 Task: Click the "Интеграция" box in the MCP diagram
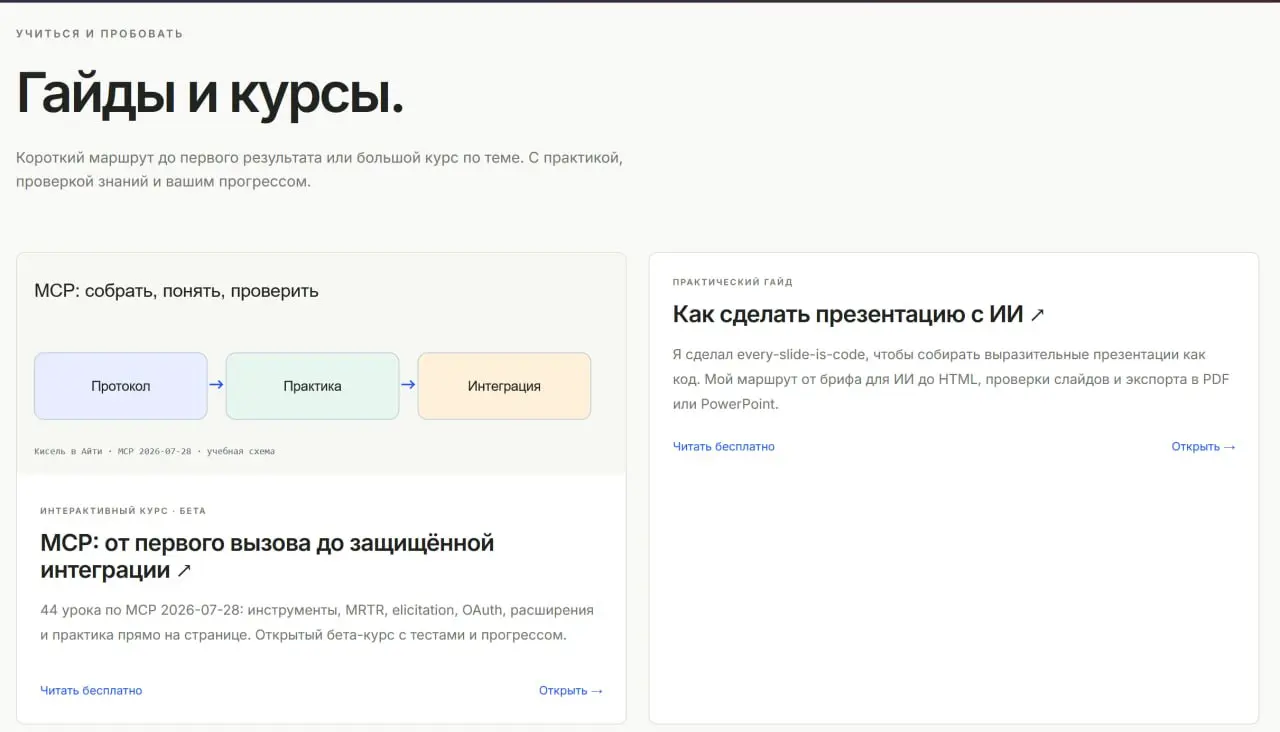[504, 386]
